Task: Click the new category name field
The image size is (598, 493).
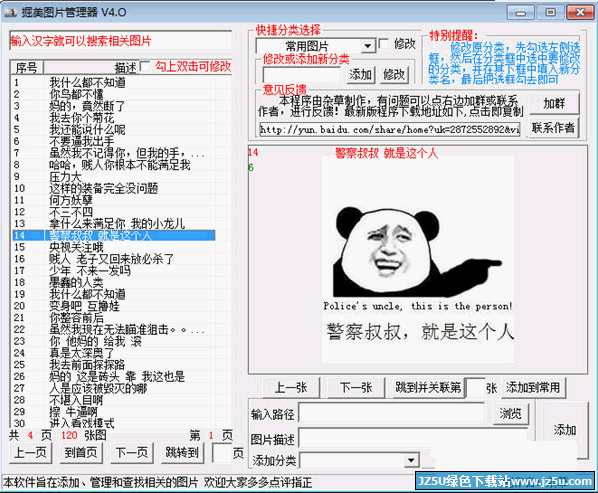Action: coord(302,74)
